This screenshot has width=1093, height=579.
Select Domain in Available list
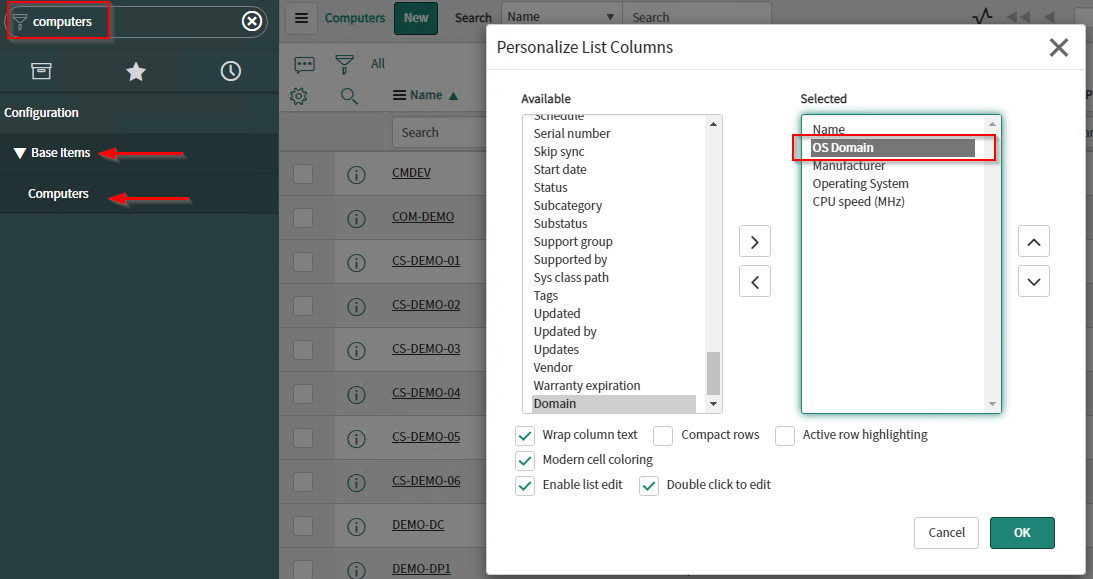[613, 403]
